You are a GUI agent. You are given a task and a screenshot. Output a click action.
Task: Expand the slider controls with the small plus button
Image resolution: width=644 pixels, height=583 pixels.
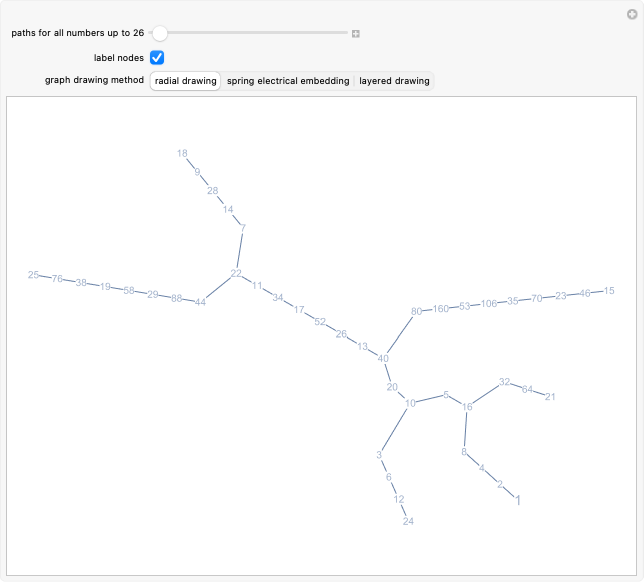click(x=355, y=33)
